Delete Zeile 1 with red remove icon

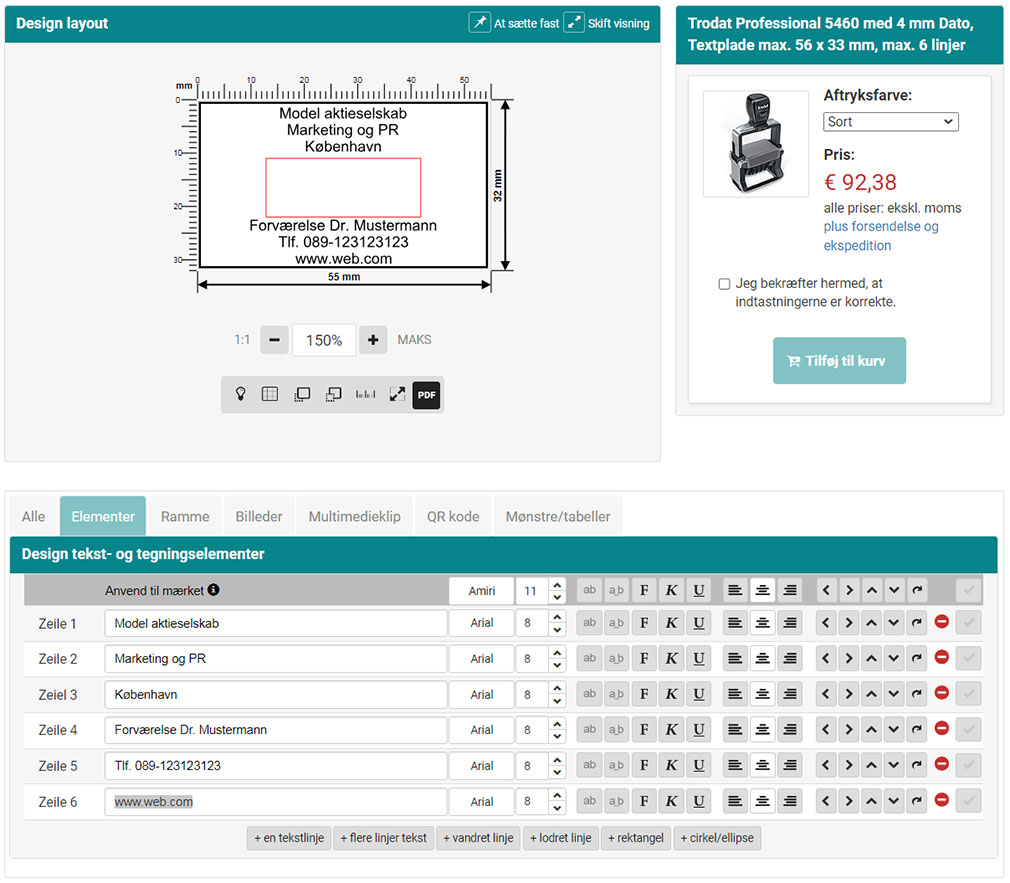pyautogui.click(x=941, y=623)
